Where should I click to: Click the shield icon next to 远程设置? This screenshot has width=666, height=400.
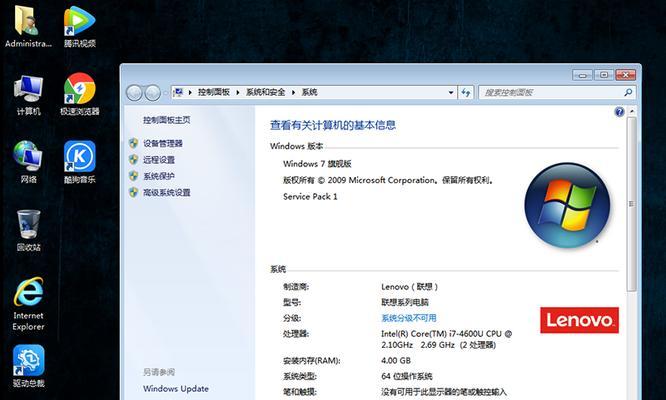pyautogui.click(x=133, y=160)
